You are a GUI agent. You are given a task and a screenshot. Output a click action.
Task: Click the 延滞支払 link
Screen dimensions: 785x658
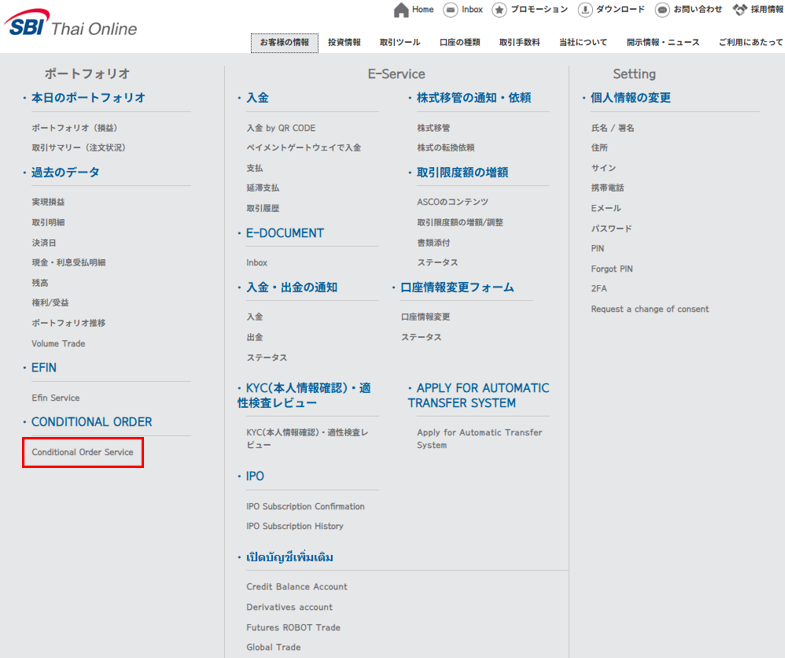263,188
